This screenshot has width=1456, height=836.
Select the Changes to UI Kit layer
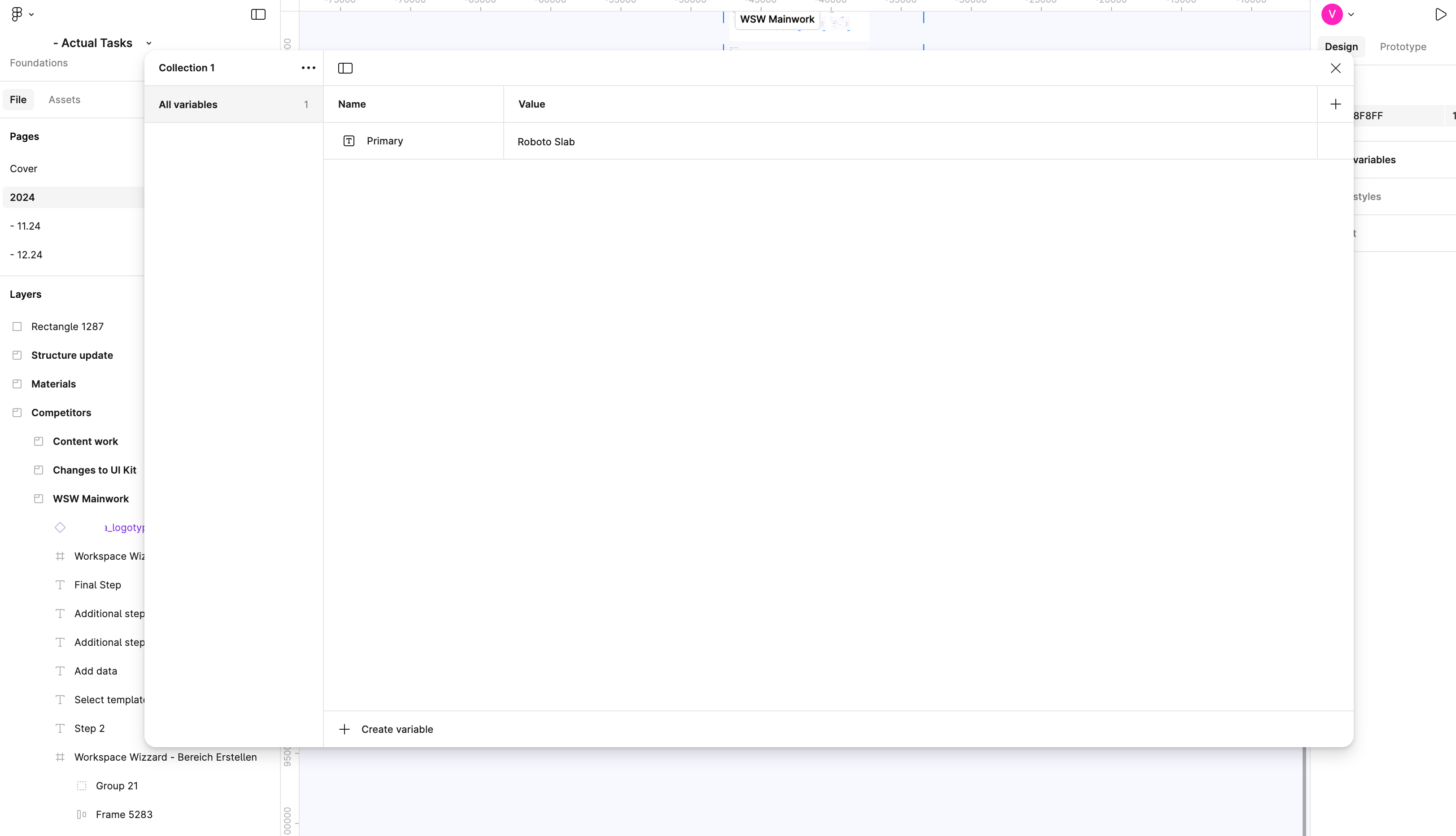tap(95, 470)
